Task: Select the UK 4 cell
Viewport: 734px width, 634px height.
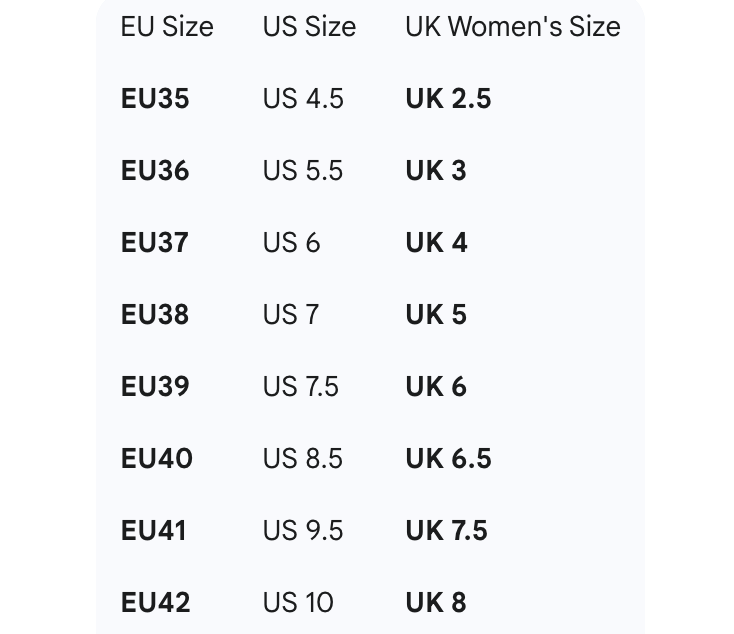Action: coord(436,243)
